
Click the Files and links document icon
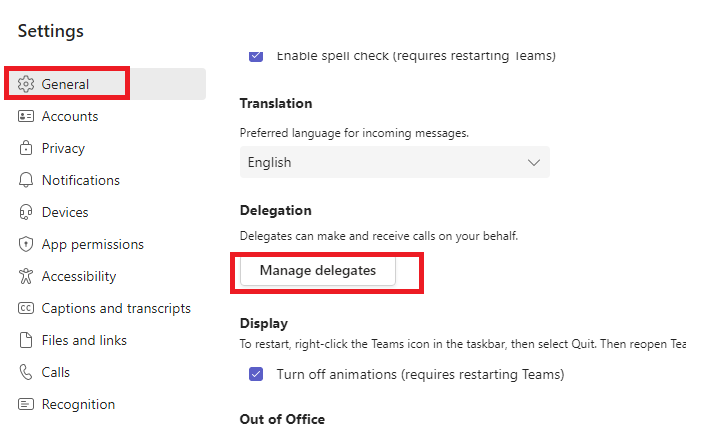(26, 340)
